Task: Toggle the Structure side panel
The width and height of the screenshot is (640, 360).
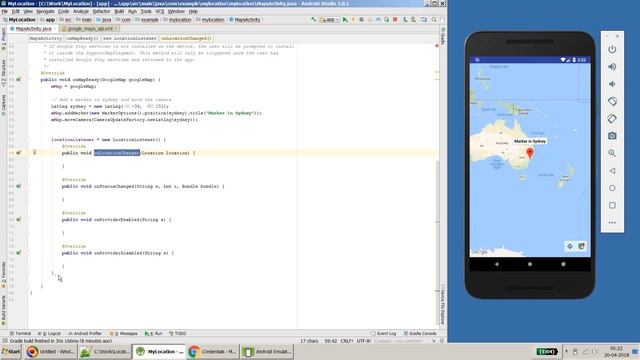Action: click(3, 73)
